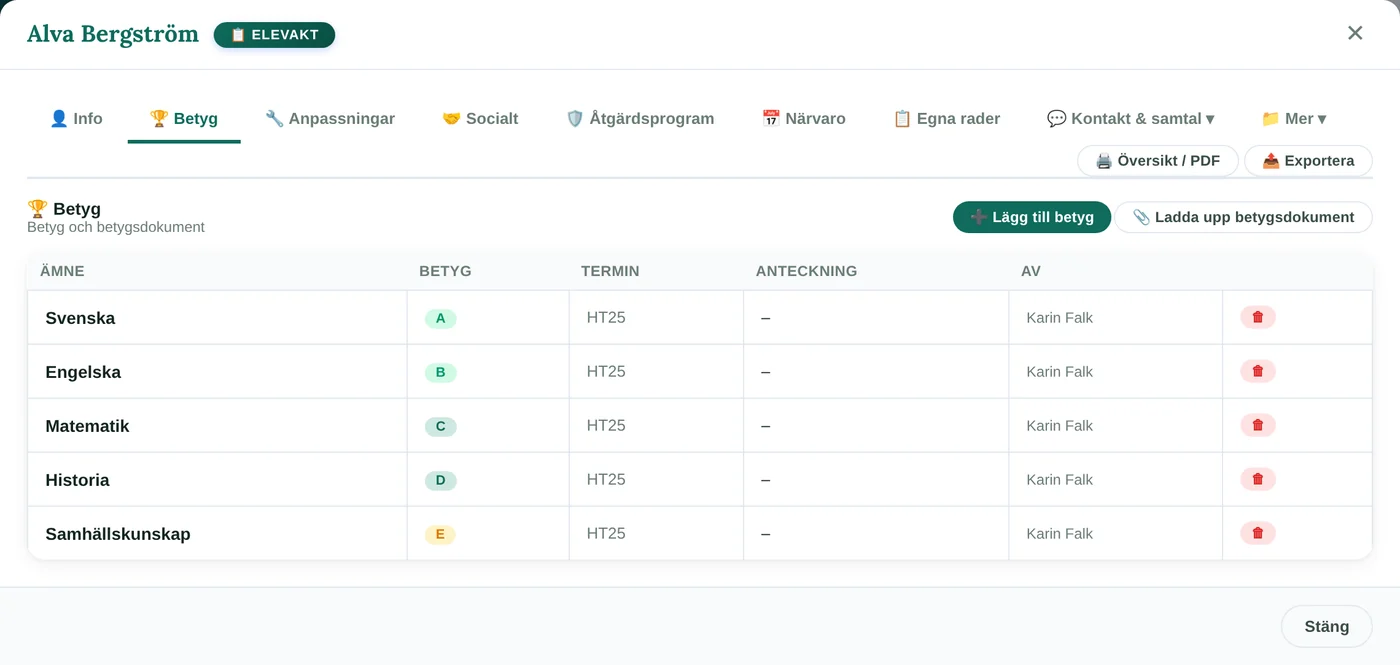Click the grade A badge for Svenska
Image resolution: width=1400 pixels, height=665 pixels.
441,318
